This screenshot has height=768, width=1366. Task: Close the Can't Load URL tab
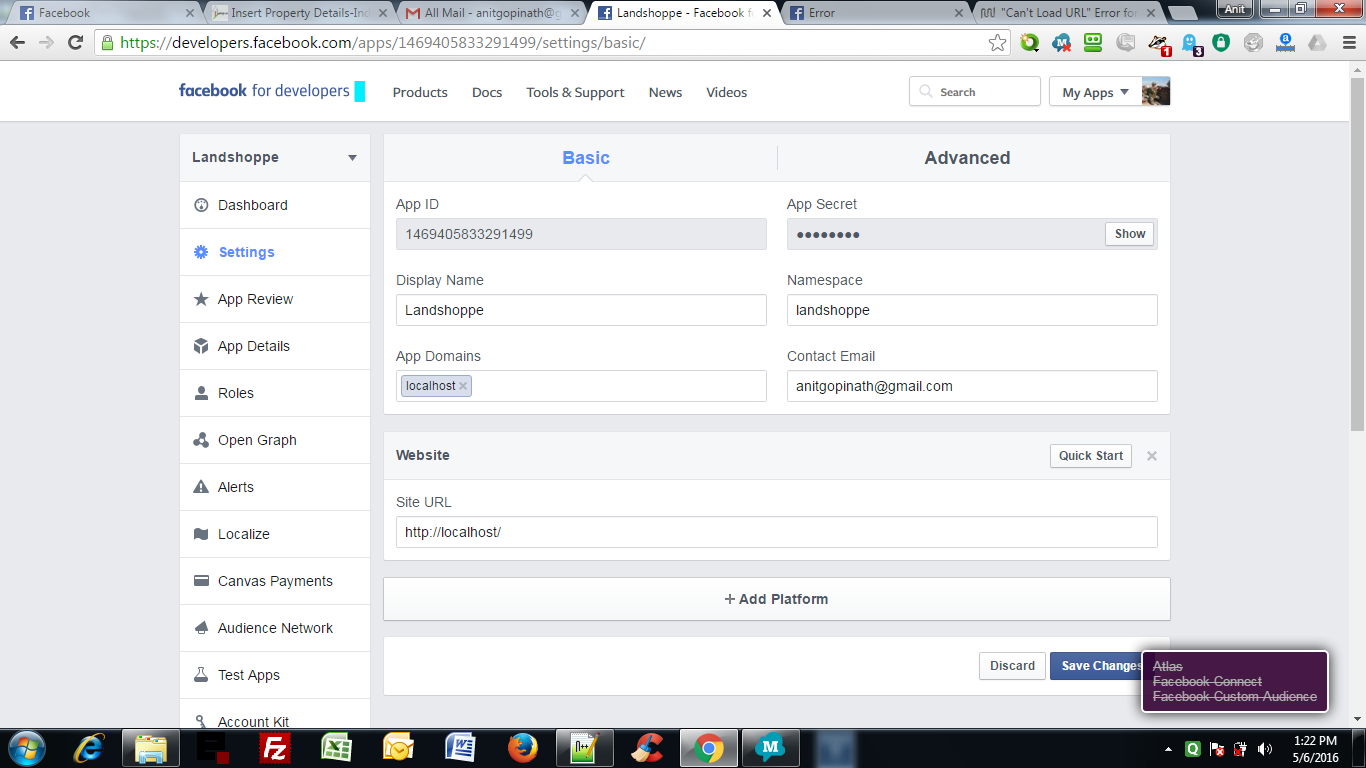point(1153,14)
